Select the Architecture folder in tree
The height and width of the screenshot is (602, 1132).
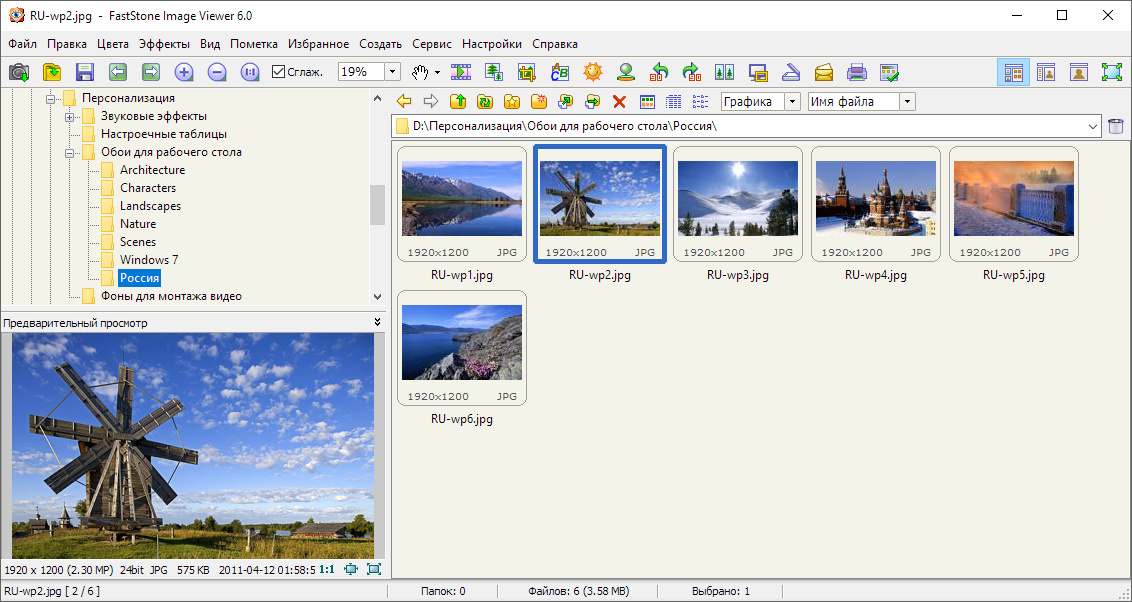[152, 170]
